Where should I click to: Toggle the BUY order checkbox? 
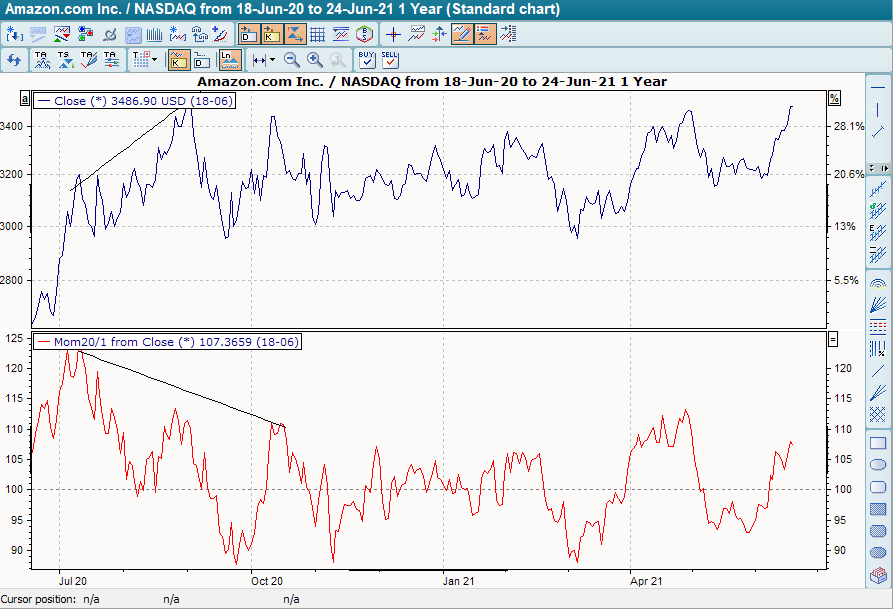point(366,59)
